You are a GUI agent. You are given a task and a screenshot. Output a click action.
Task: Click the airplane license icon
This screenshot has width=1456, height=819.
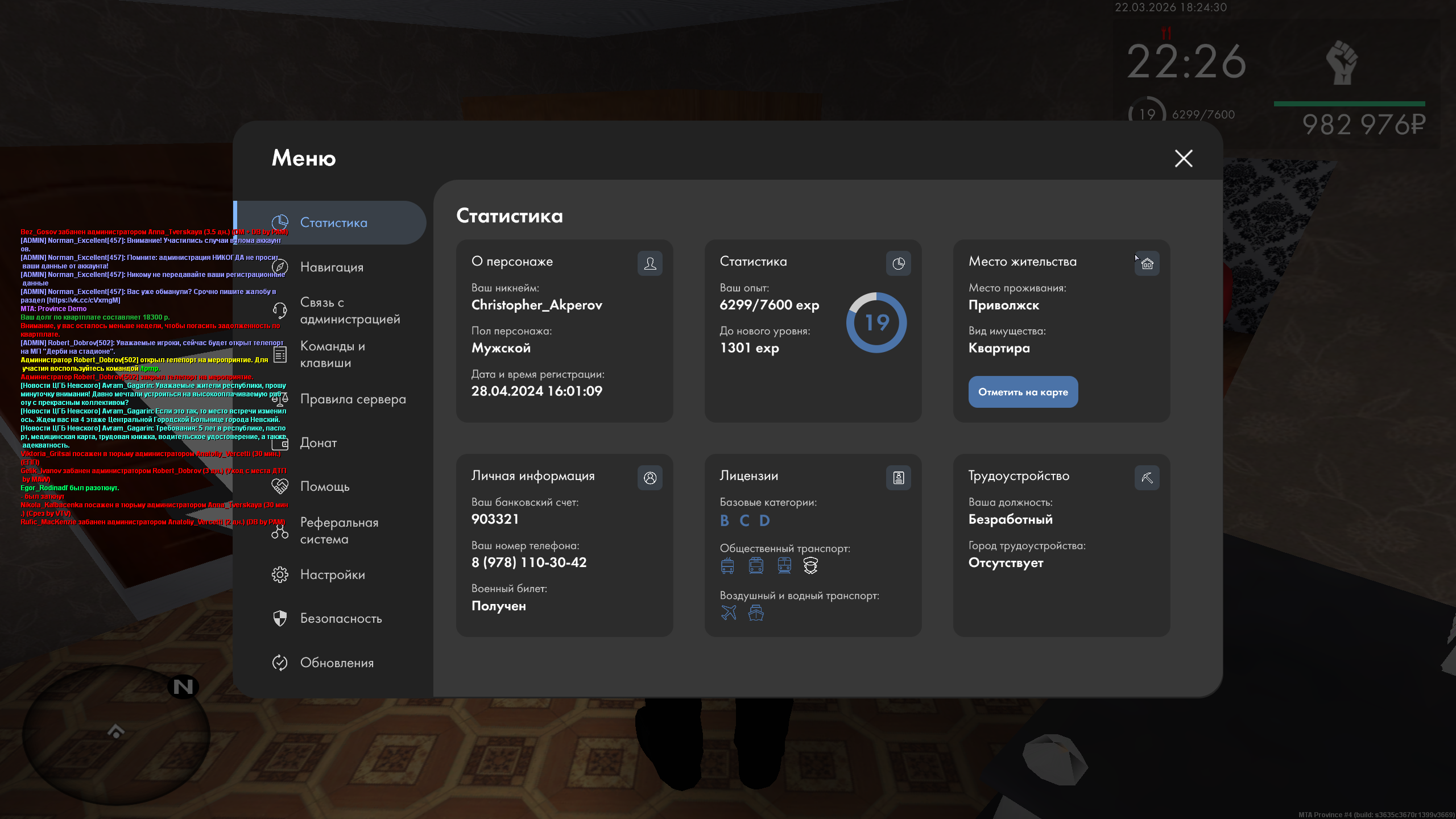[x=729, y=613]
